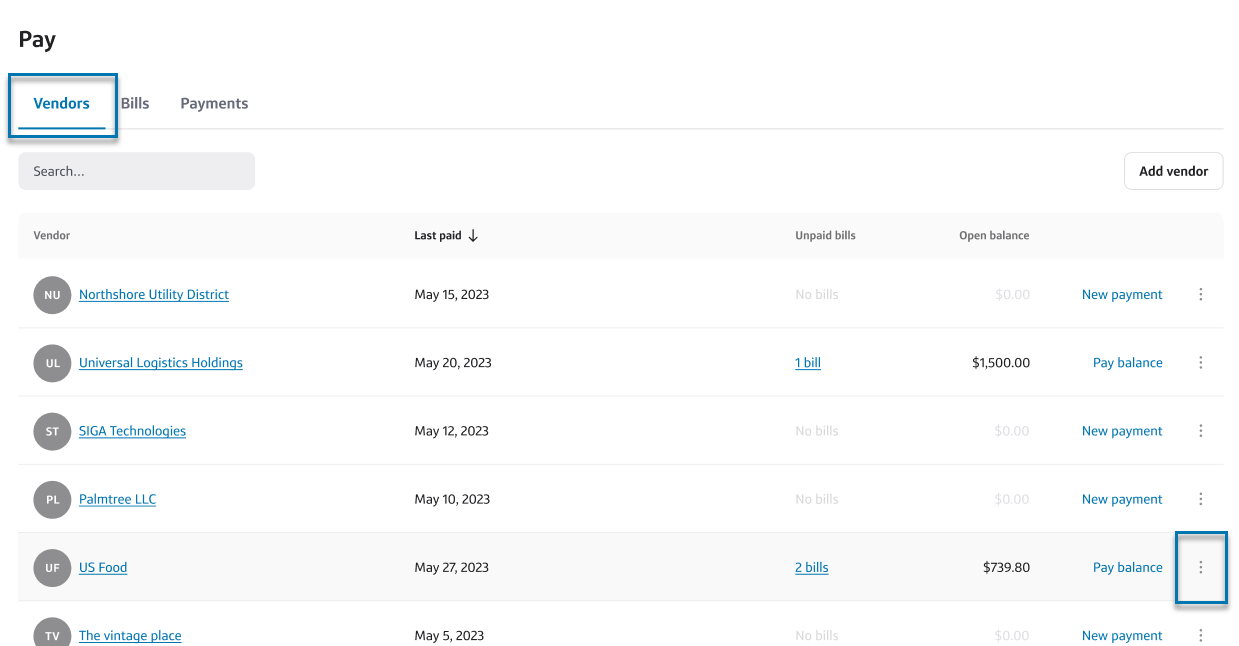Open 1 bill link for Universal Logistics

(807, 363)
